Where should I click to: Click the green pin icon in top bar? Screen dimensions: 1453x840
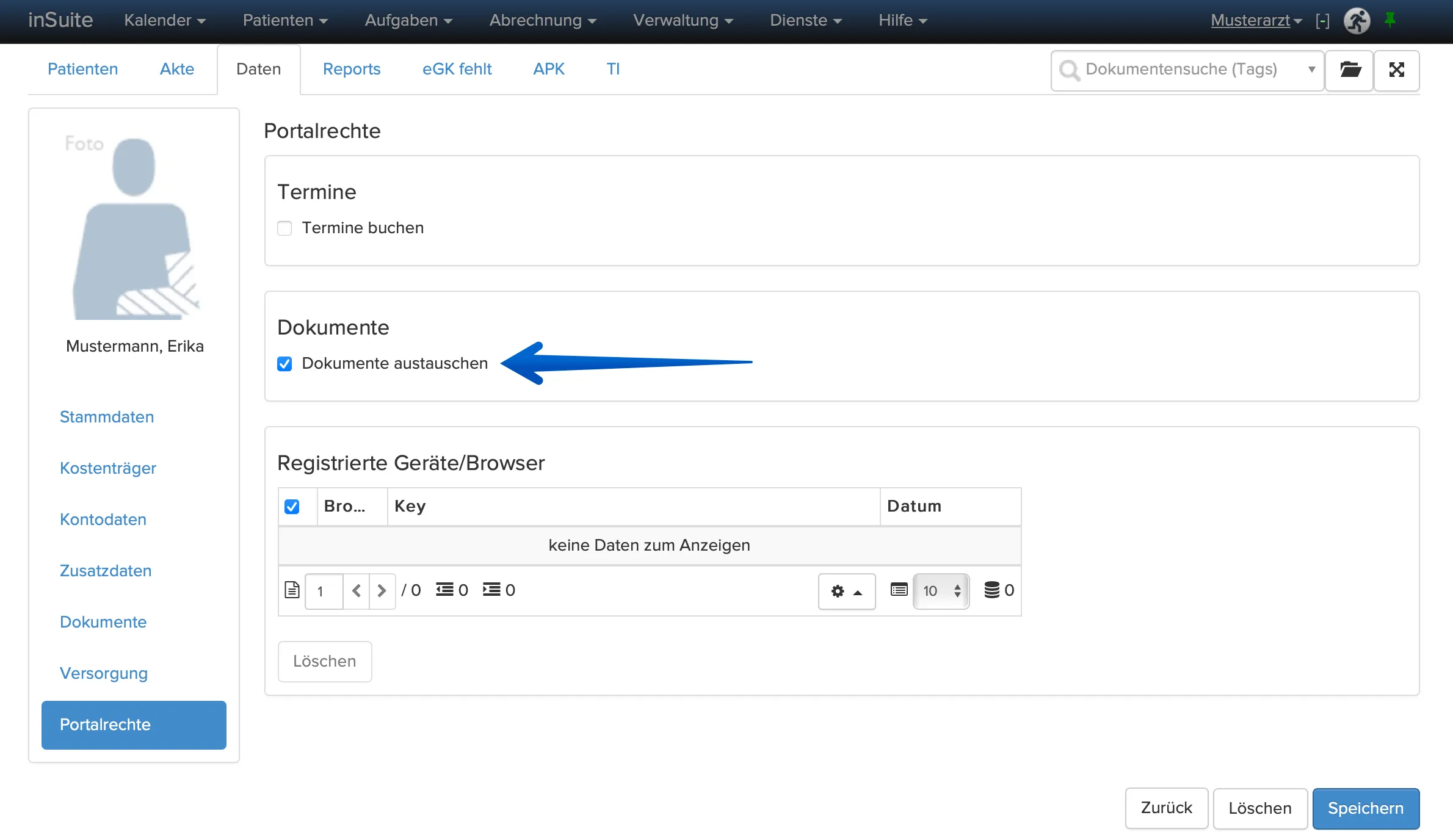[1391, 20]
